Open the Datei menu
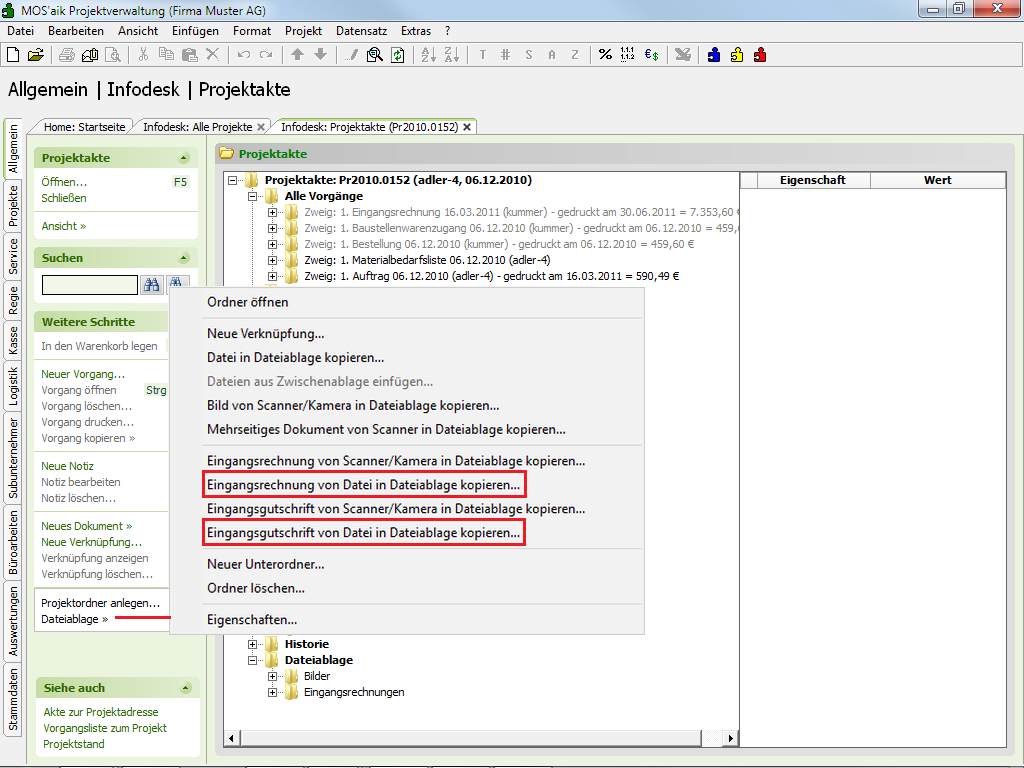The width and height of the screenshot is (1024, 768). pyautogui.click(x=20, y=31)
